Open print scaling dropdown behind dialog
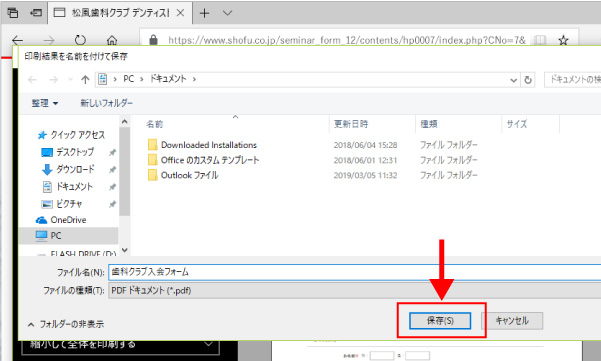 (120, 345)
